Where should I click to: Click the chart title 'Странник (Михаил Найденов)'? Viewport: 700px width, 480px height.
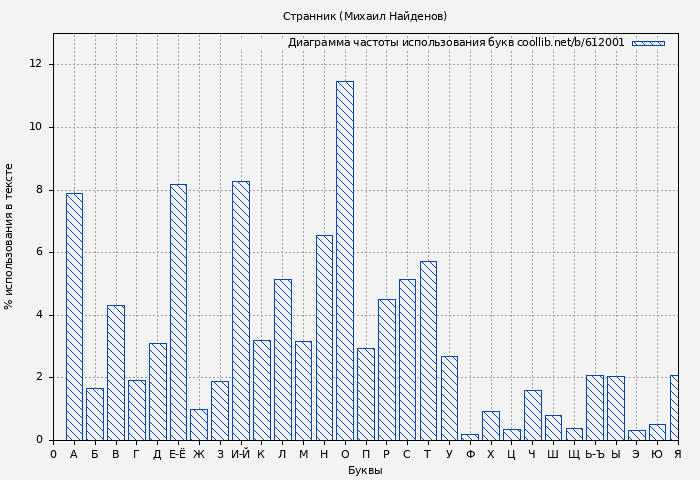[x=365, y=16]
